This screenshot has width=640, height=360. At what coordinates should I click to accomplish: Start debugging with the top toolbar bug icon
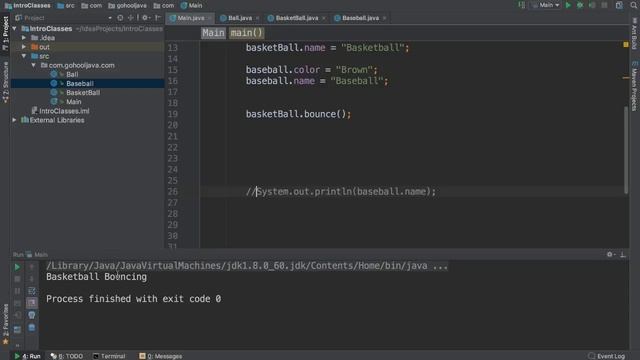[x=580, y=5]
